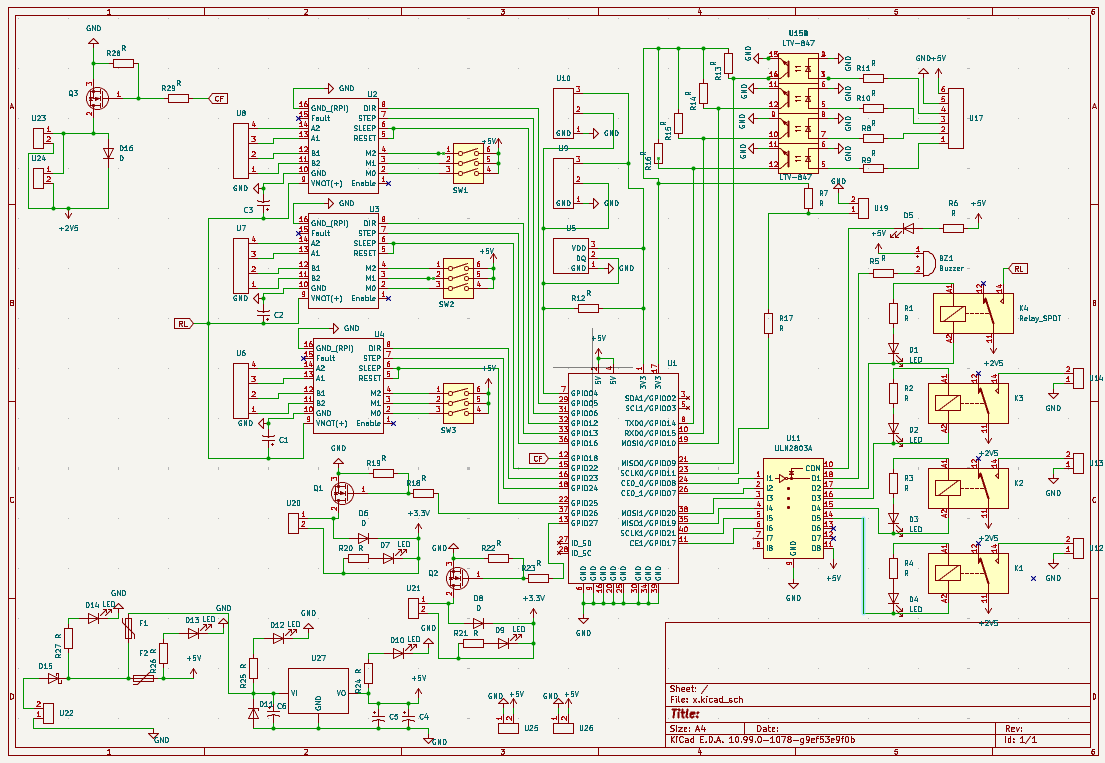The width and height of the screenshot is (1105, 763).
Task: Select the U23 two-pin connector
Action: pyautogui.click(x=39, y=138)
